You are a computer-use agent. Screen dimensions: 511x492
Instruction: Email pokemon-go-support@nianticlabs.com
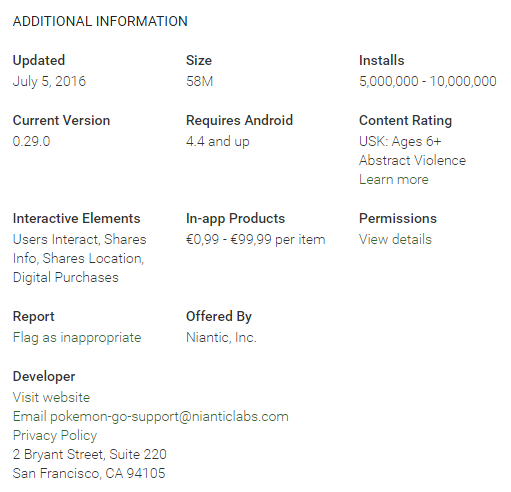151,416
